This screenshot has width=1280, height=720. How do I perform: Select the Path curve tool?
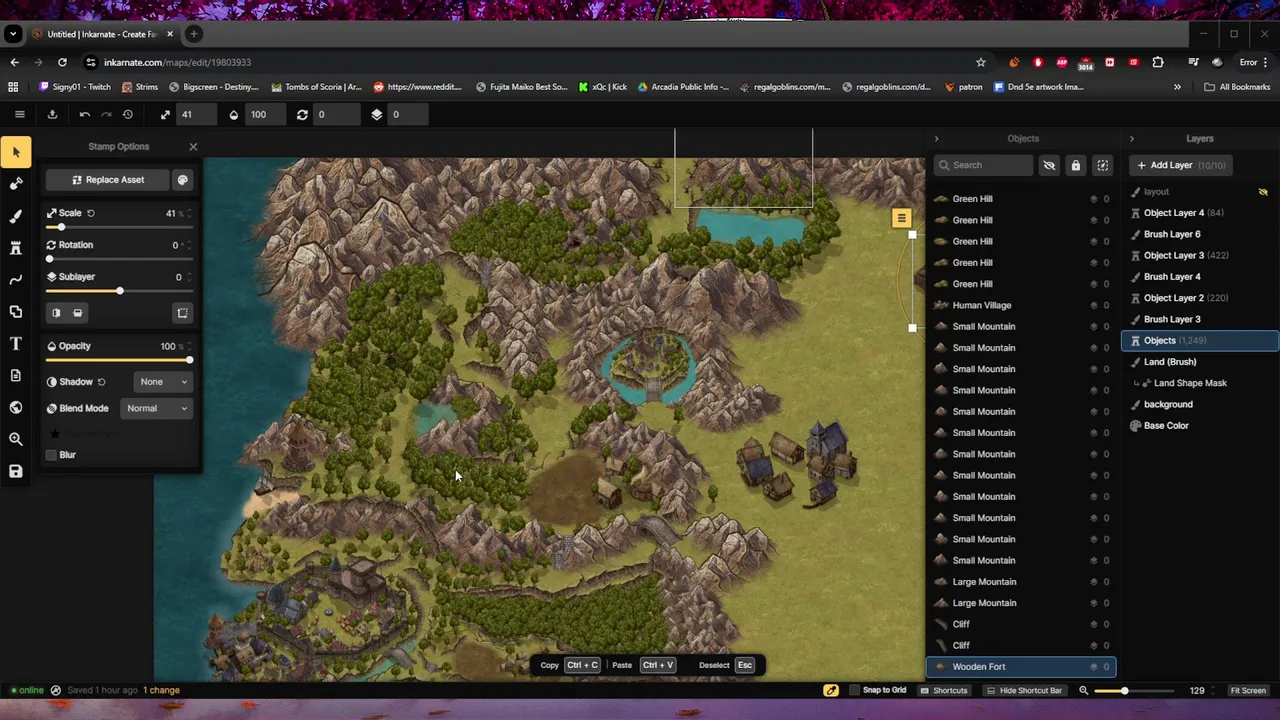pos(16,280)
